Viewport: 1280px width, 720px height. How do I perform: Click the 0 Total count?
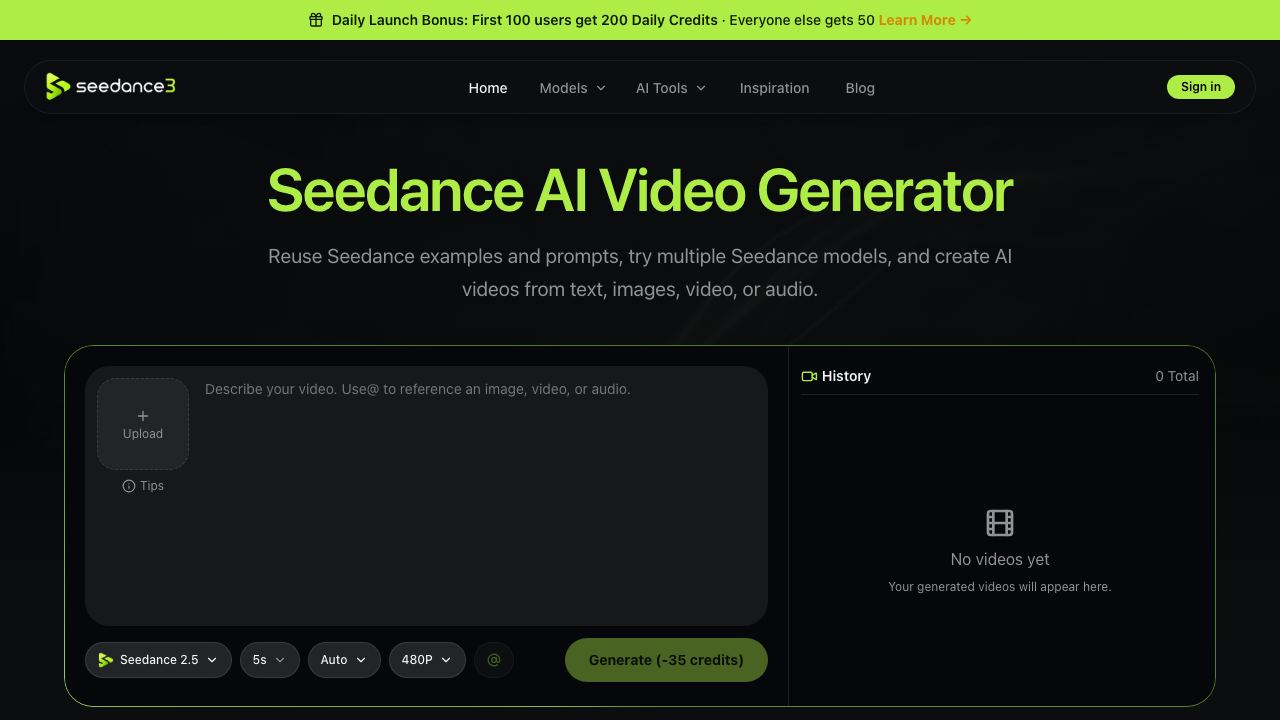tap(1177, 376)
